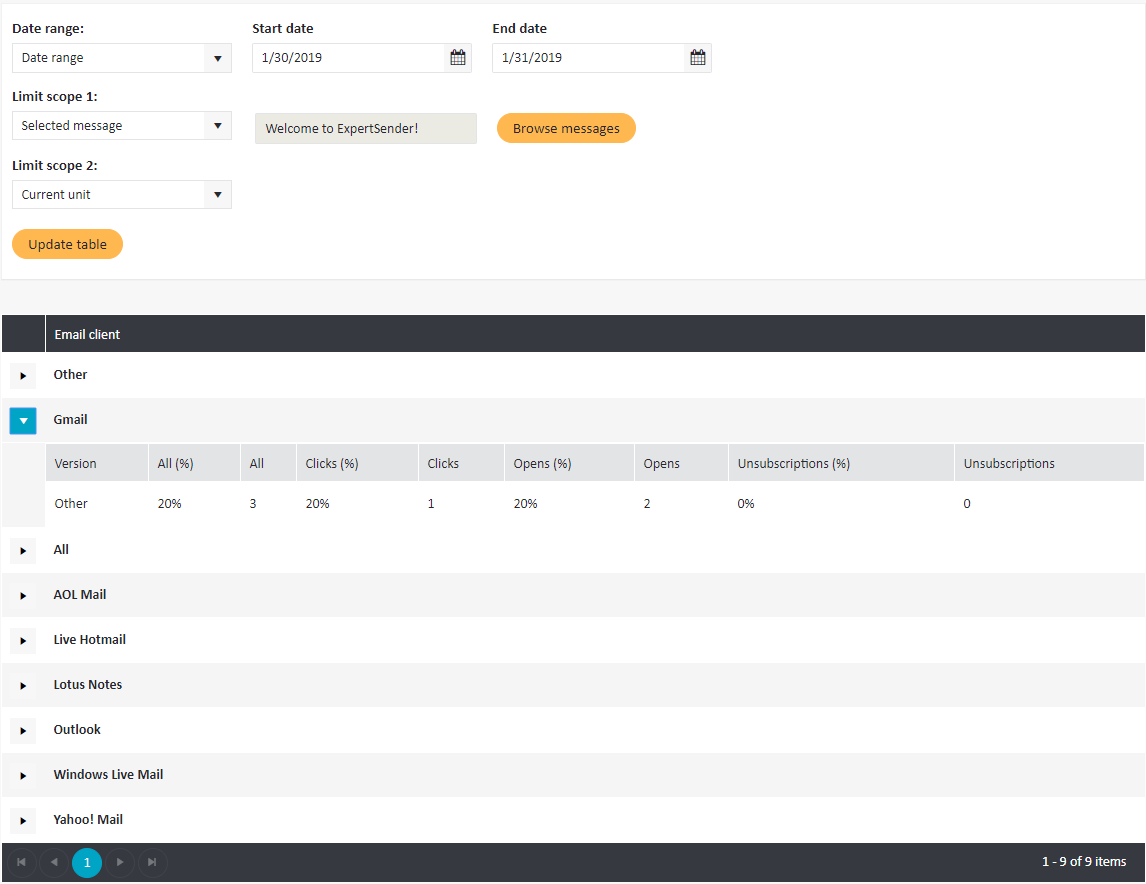Go to the first page of results

click(x=21, y=863)
